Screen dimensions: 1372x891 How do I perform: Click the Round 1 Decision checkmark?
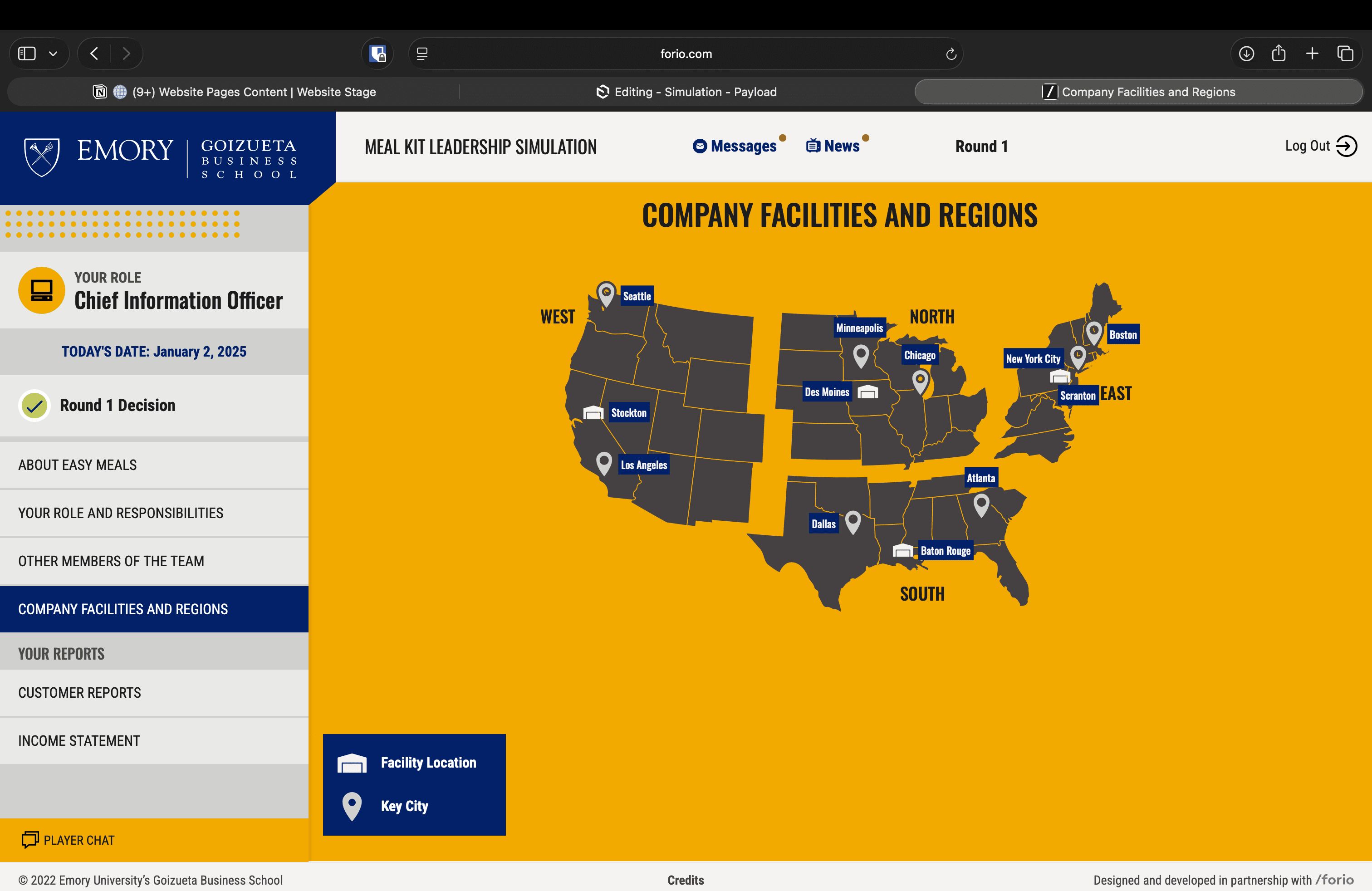tap(34, 405)
